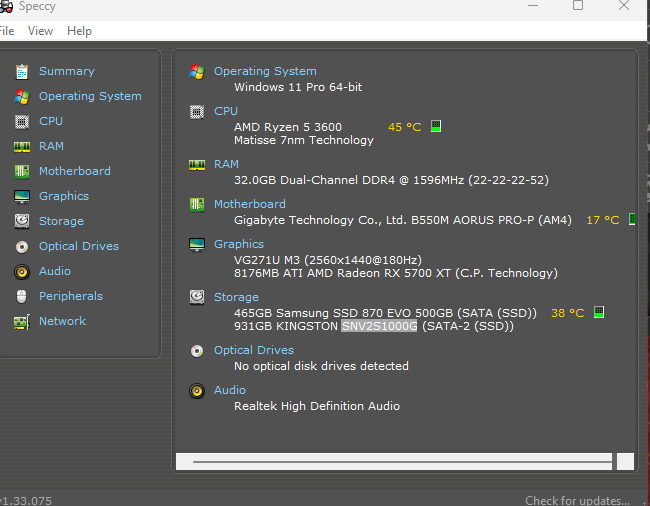Click the CPU chip icon in summary panel
650x506 pixels.
coord(197,112)
